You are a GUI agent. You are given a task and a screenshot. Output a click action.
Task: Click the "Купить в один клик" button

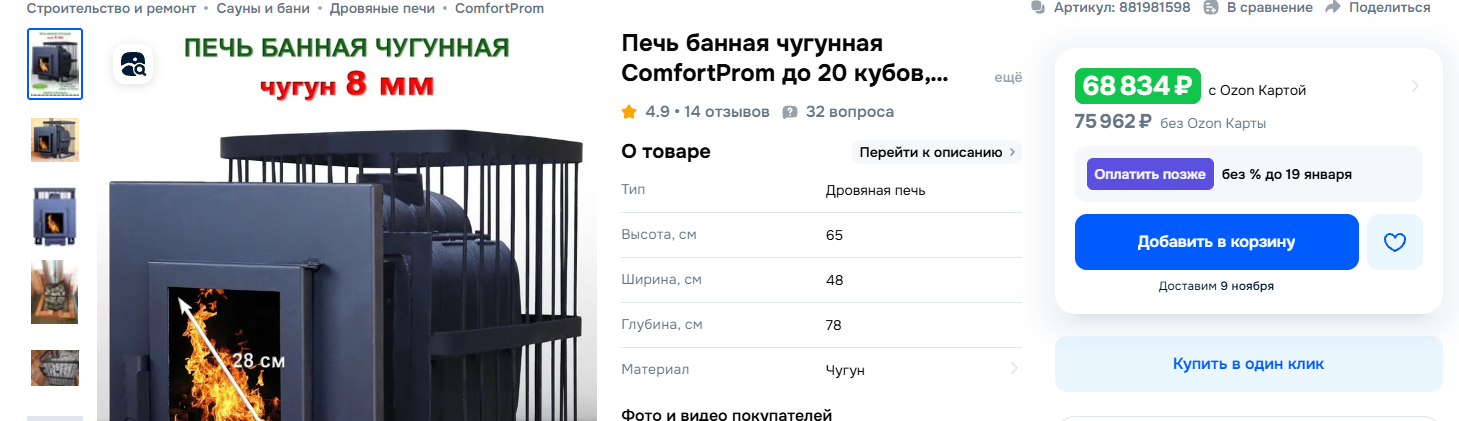coord(1248,364)
